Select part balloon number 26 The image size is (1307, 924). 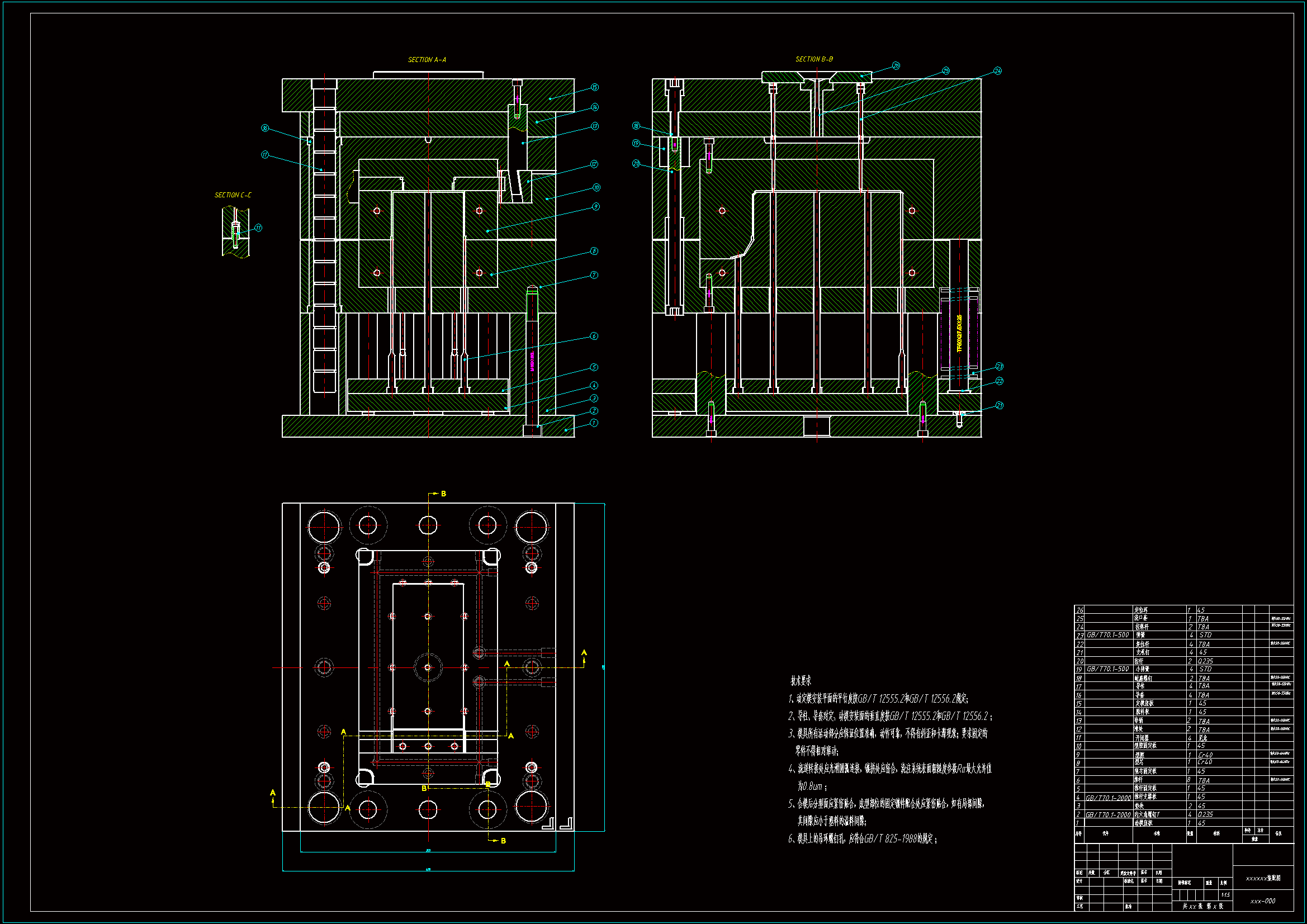point(896,66)
